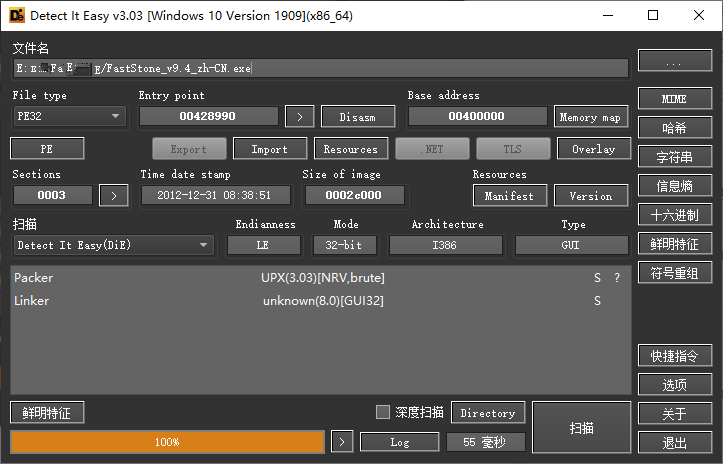Click the '?' info for UPX packer

(616, 278)
